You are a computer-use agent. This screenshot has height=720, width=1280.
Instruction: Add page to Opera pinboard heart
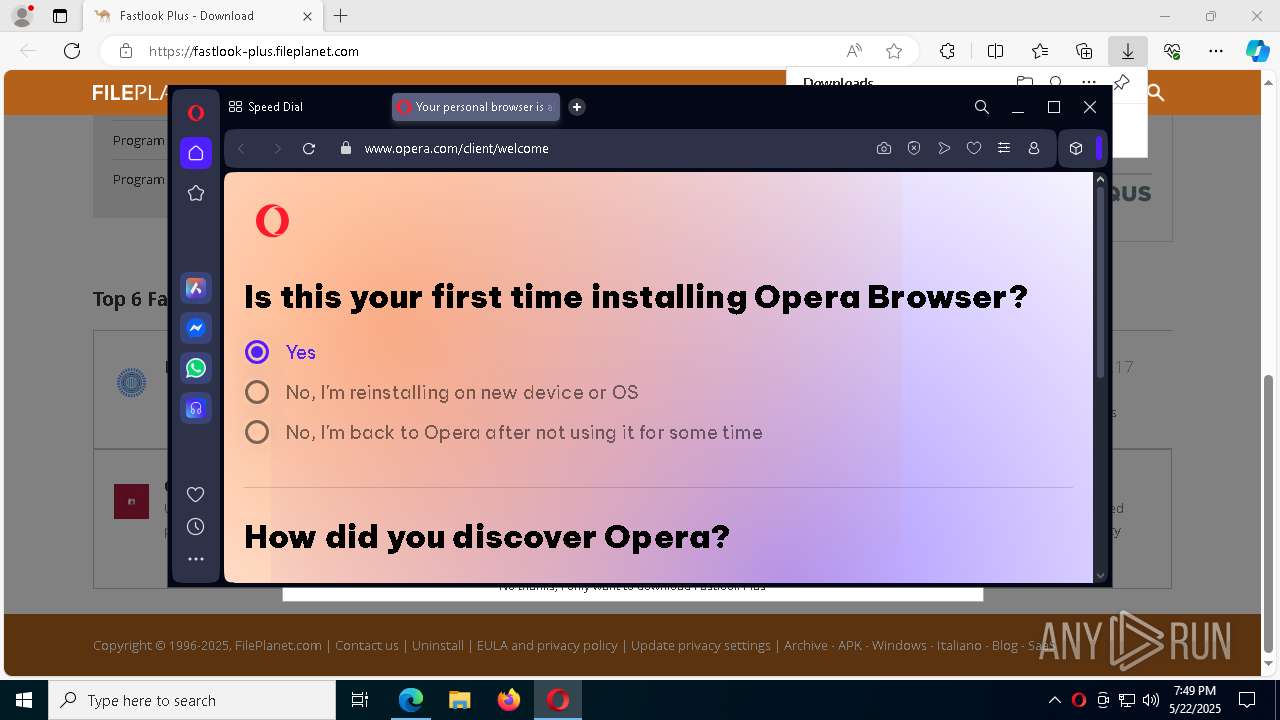tap(974, 148)
